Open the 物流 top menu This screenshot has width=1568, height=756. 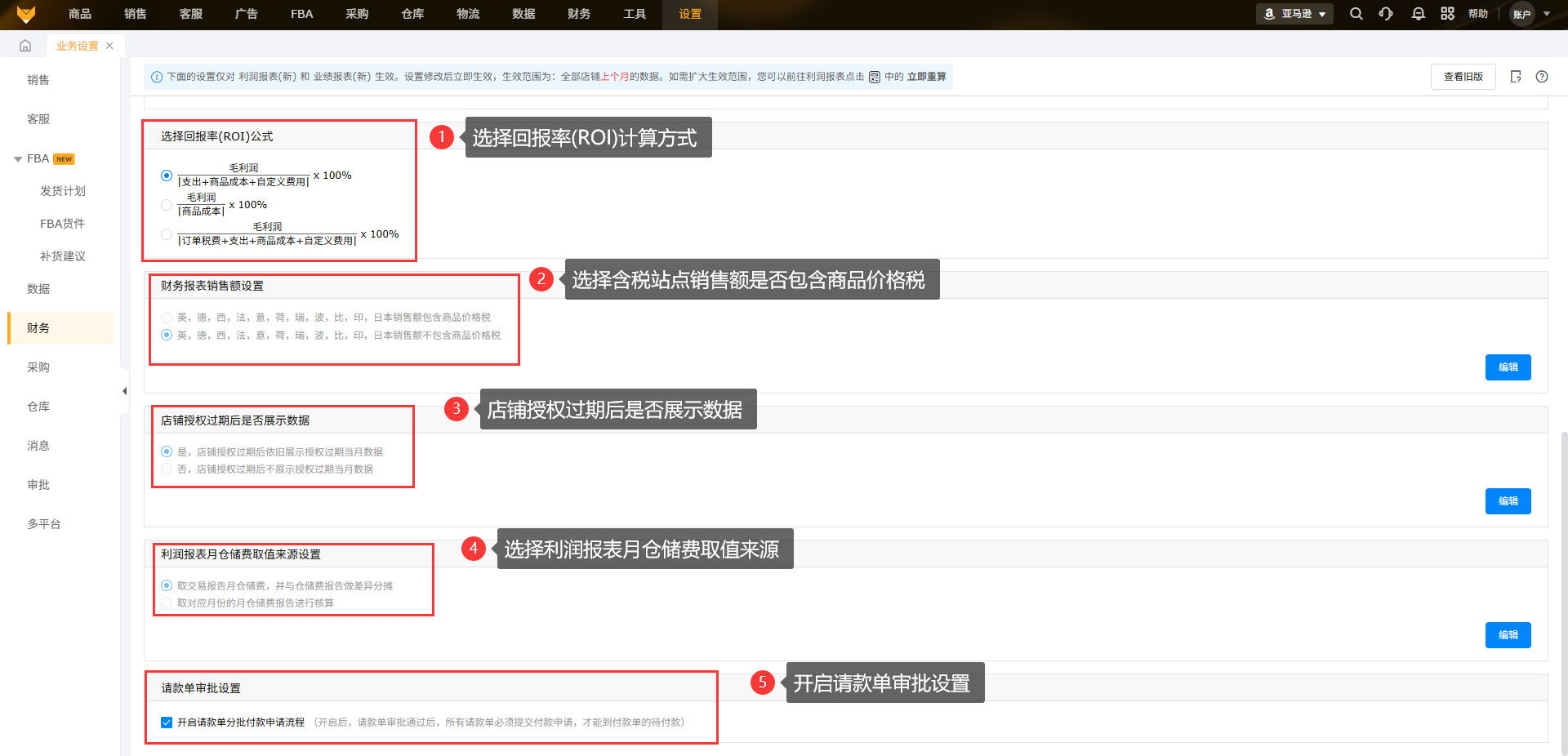point(468,14)
